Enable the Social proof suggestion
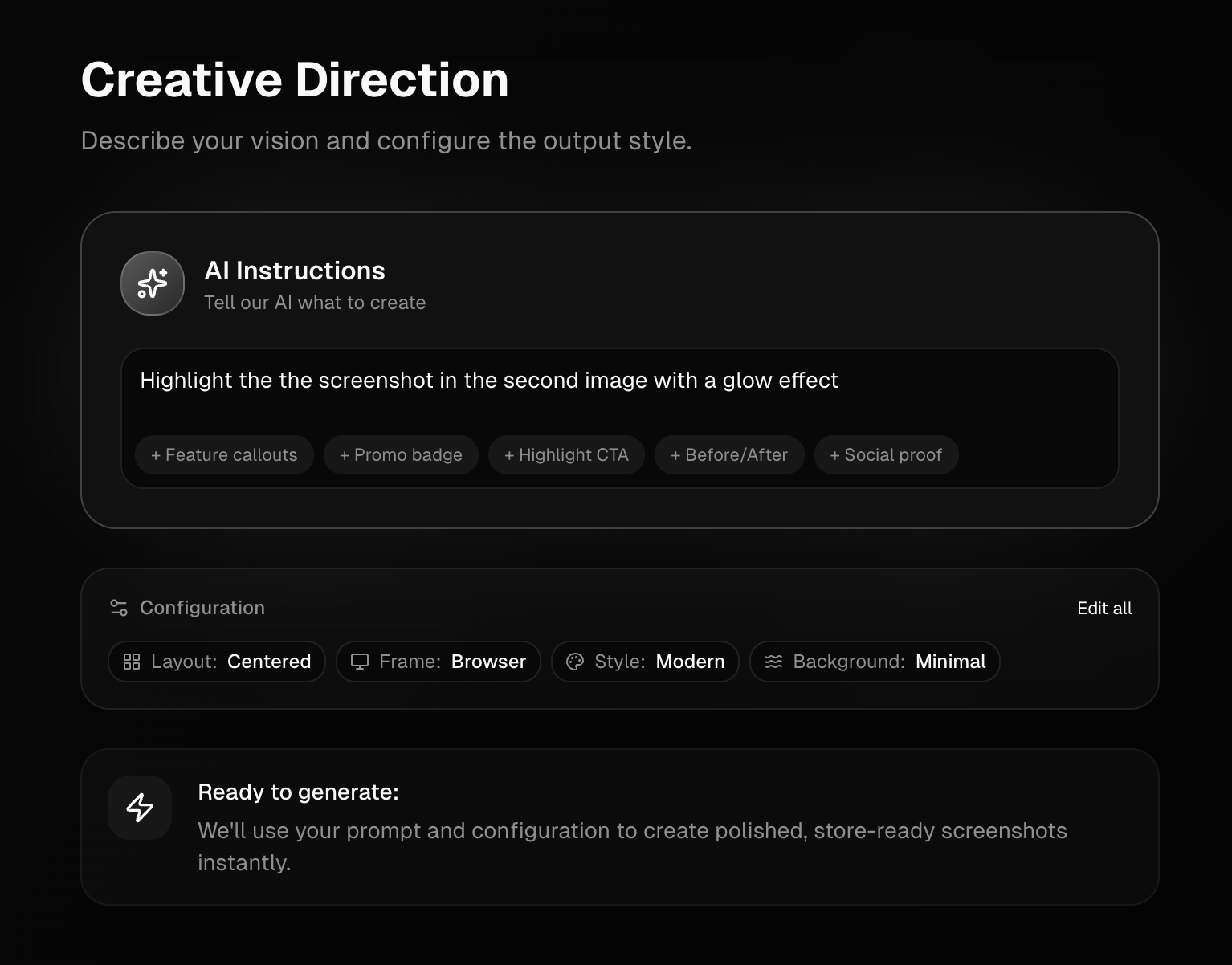 coord(886,454)
